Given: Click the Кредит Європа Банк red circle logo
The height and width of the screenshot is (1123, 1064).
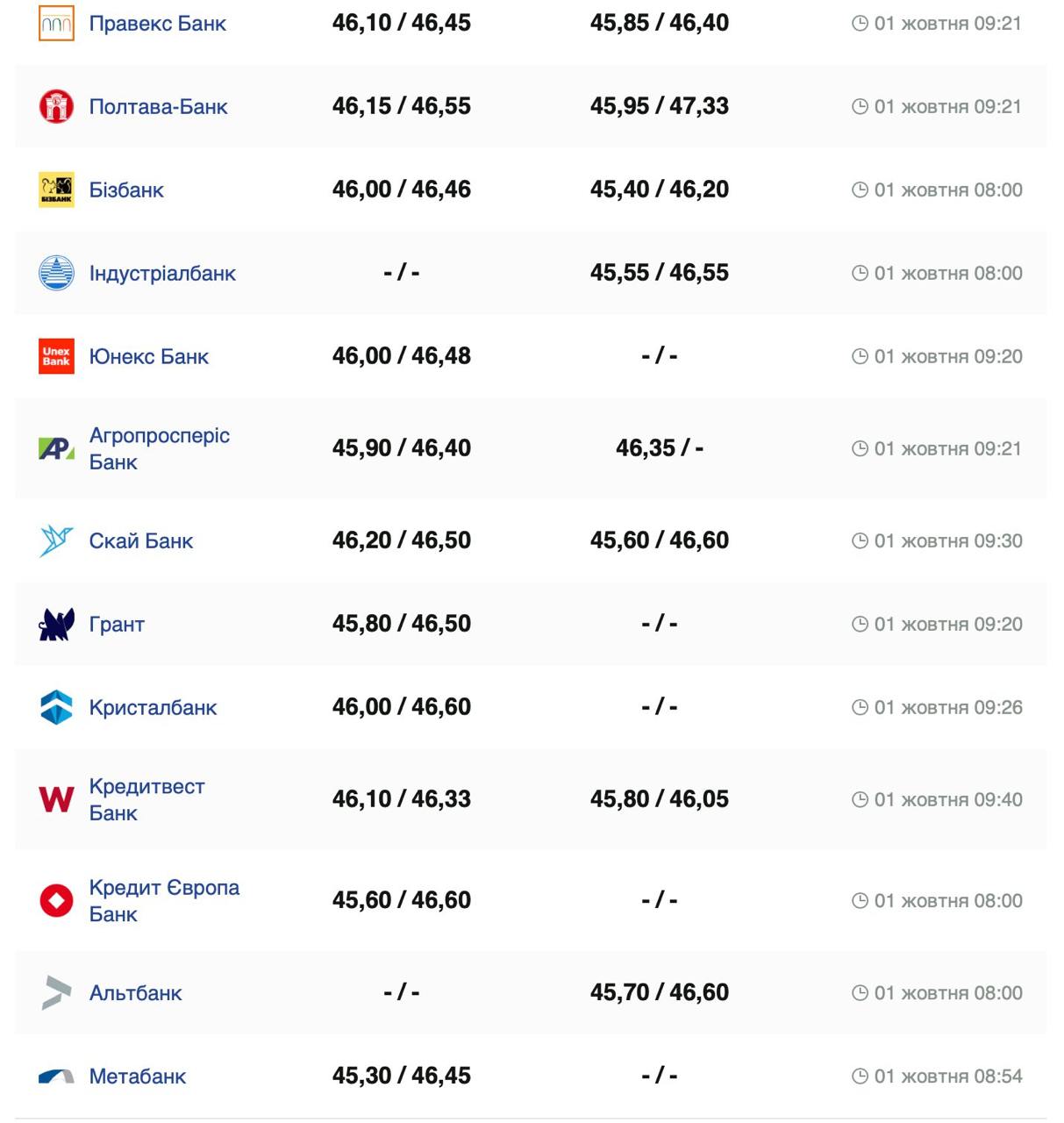Looking at the screenshot, I should click(x=56, y=900).
